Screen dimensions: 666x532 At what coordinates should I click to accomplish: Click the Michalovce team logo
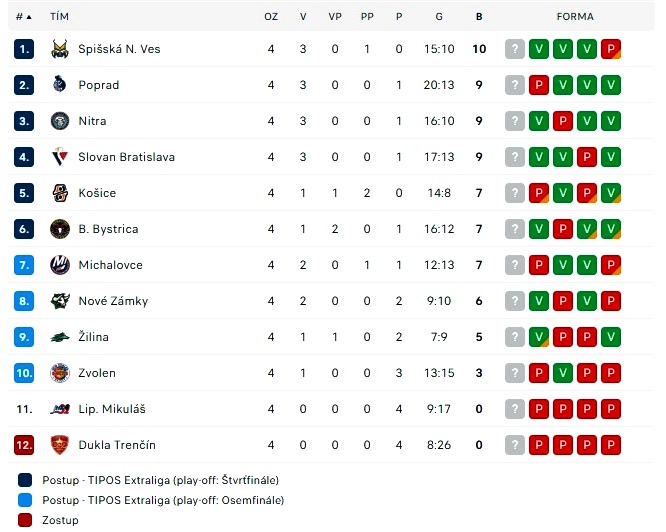pos(60,265)
